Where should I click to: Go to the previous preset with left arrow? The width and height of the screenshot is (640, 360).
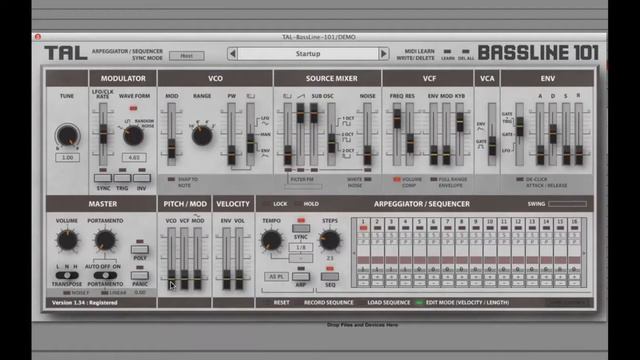[x=233, y=53]
